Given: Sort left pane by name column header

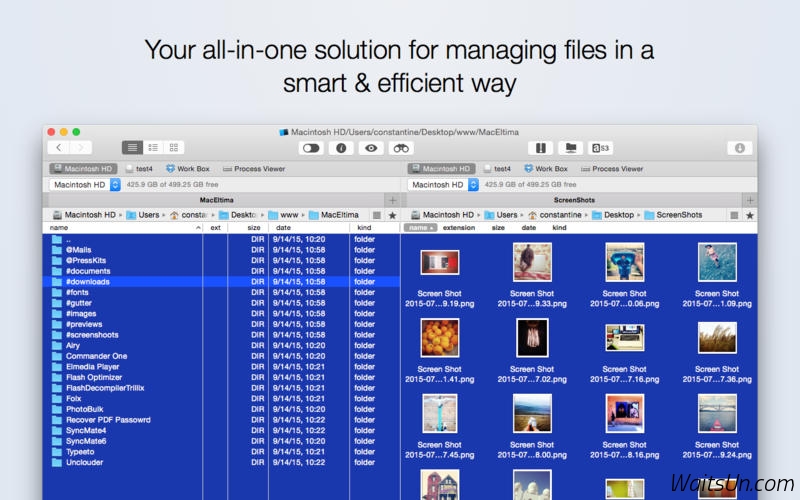Looking at the screenshot, I should [120, 228].
